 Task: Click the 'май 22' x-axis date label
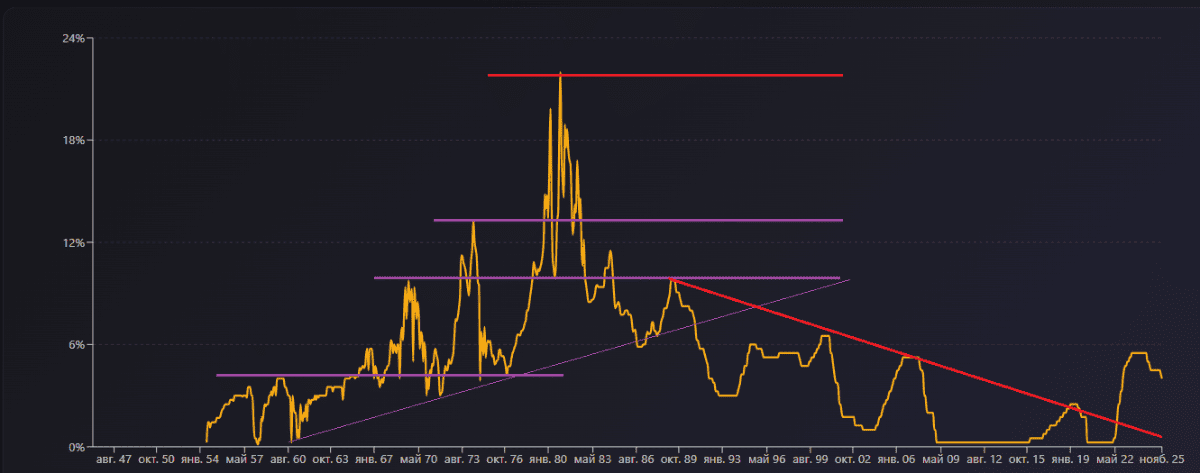[1115, 461]
